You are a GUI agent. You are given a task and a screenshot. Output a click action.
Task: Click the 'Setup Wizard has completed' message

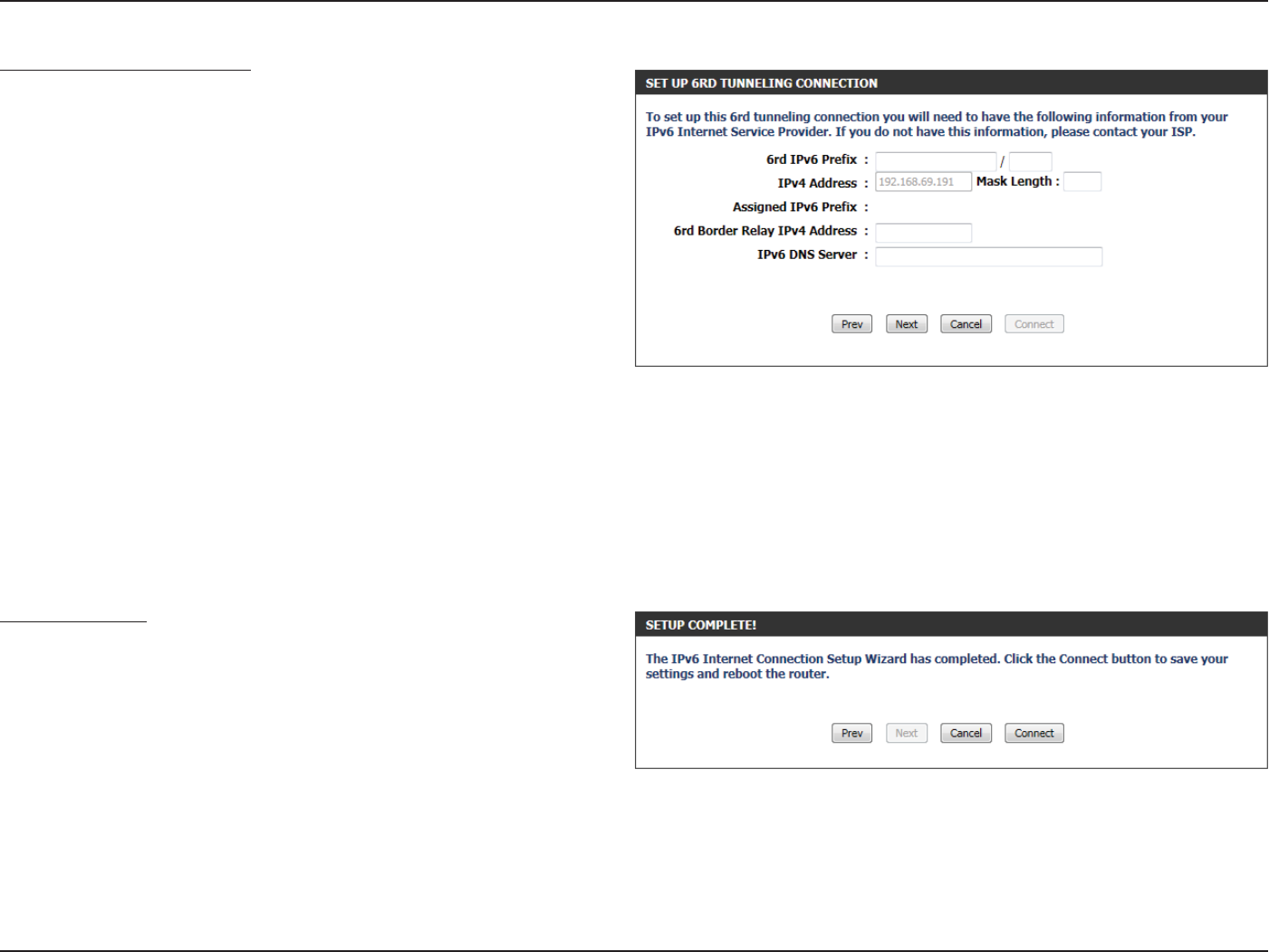pyautogui.click(x=937, y=667)
